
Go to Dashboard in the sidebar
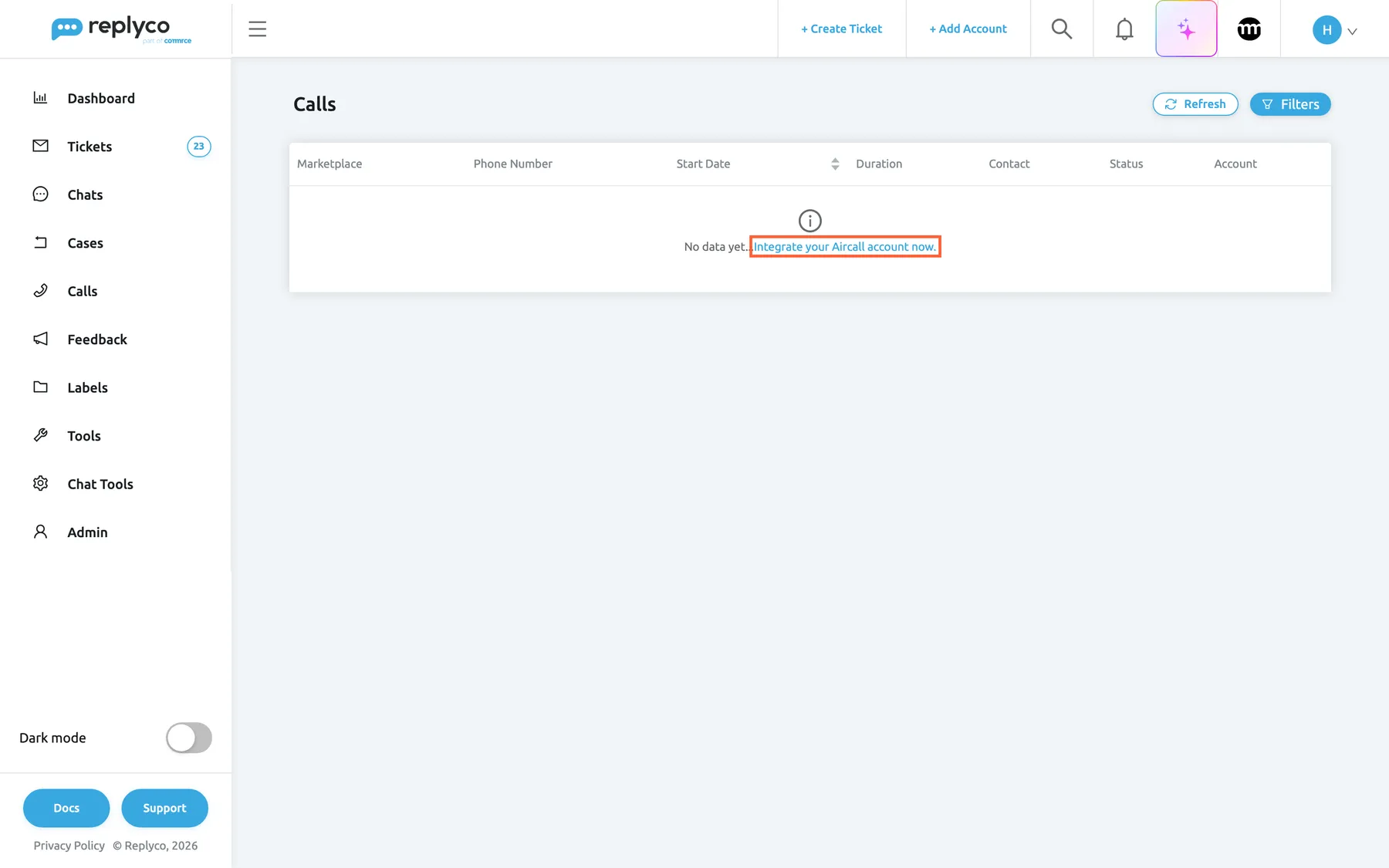click(x=101, y=98)
